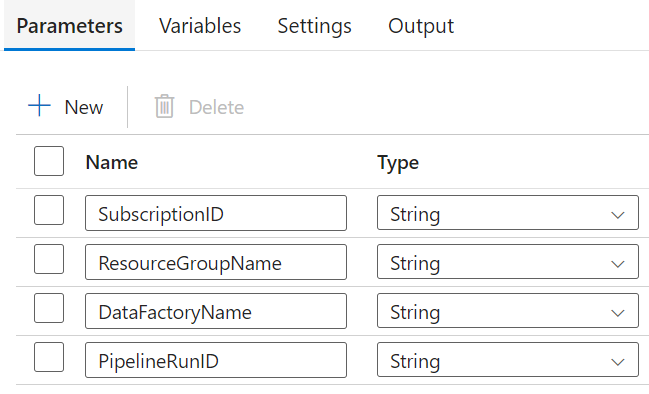Go to the Output tab
This screenshot has height=394, width=649.
click(421, 26)
